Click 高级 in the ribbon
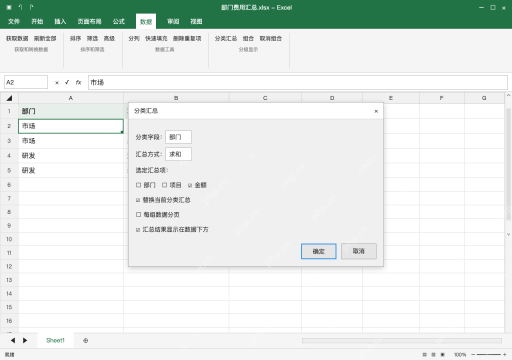The image size is (512, 360). (x=109, y=39)
